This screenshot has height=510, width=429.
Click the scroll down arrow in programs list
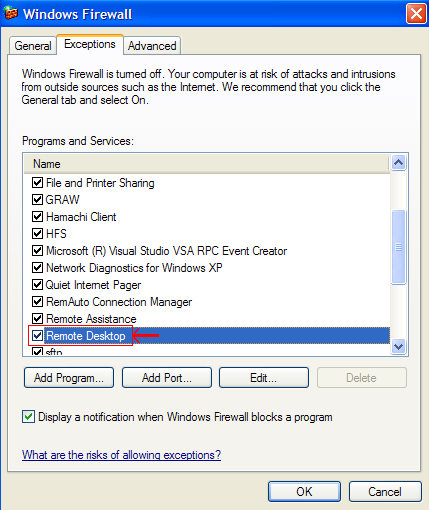[398, 346]
